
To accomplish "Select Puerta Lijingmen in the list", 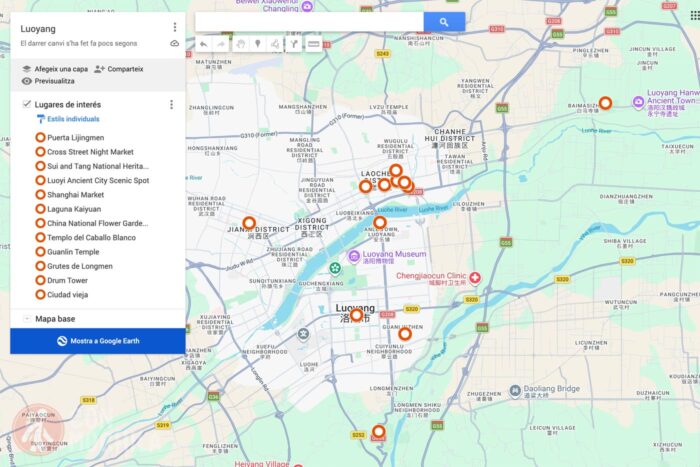I will [x=75, y=138].
